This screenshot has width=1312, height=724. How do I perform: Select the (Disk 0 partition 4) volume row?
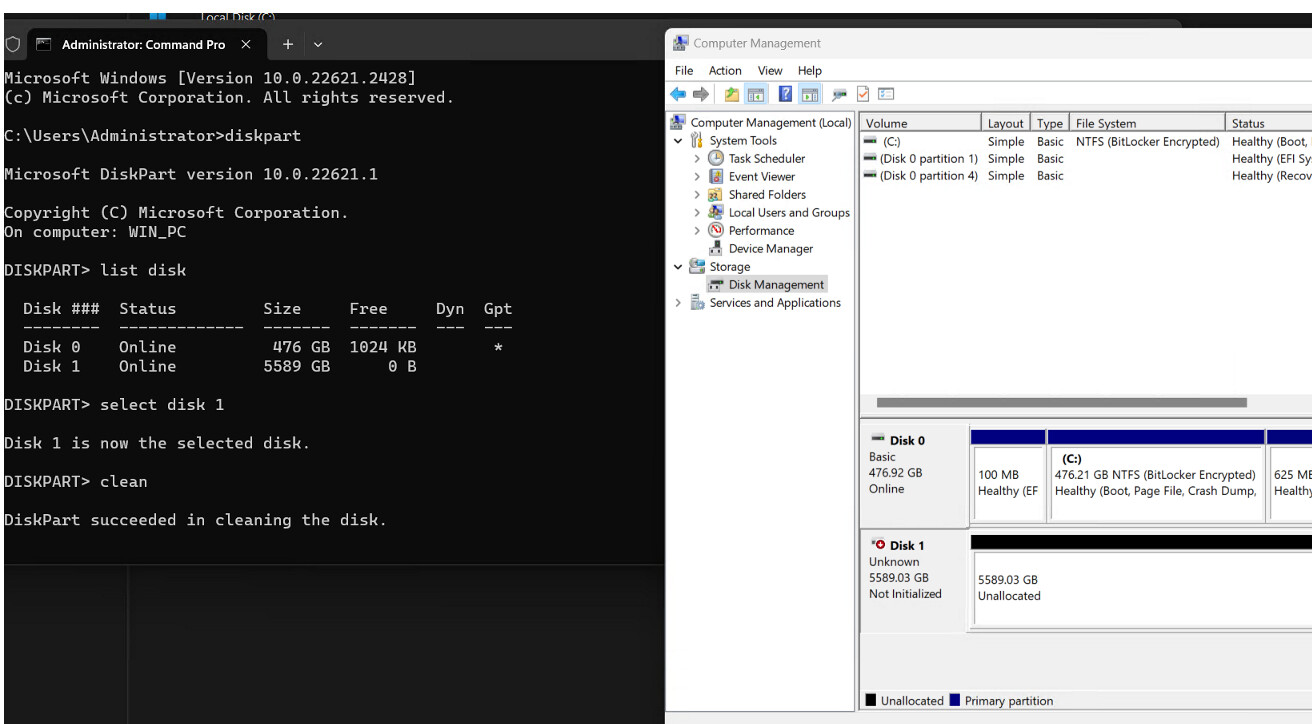point(1085,176)
